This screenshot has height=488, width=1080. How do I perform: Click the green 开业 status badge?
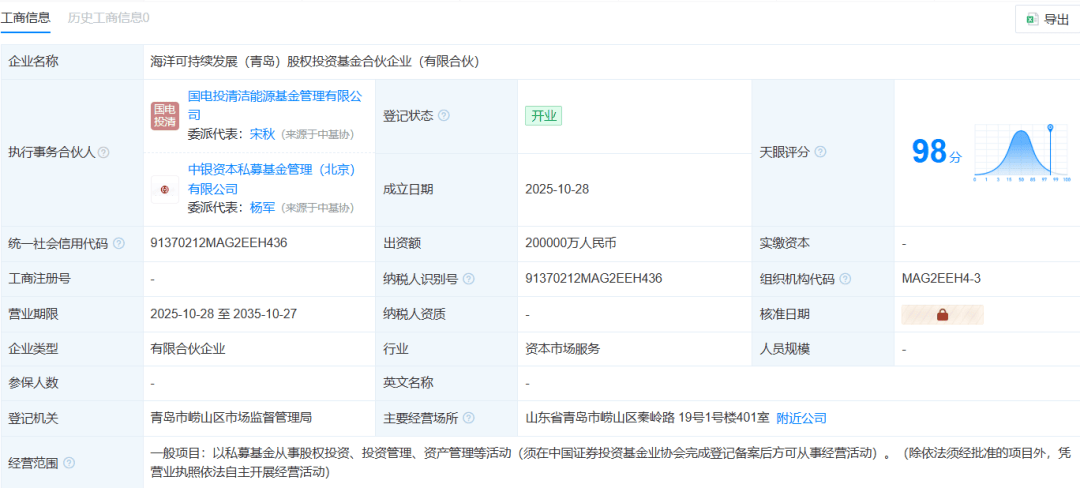pos(544,116)
